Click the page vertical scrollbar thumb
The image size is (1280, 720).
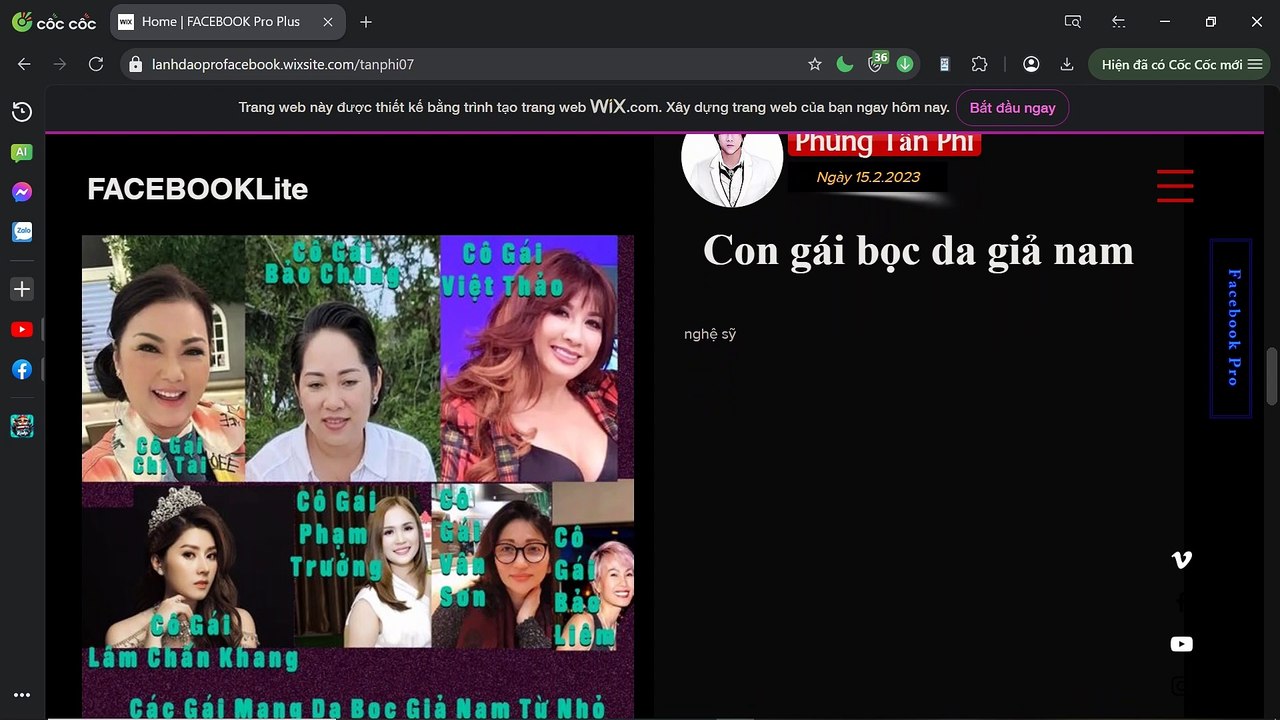point(1272,376)
